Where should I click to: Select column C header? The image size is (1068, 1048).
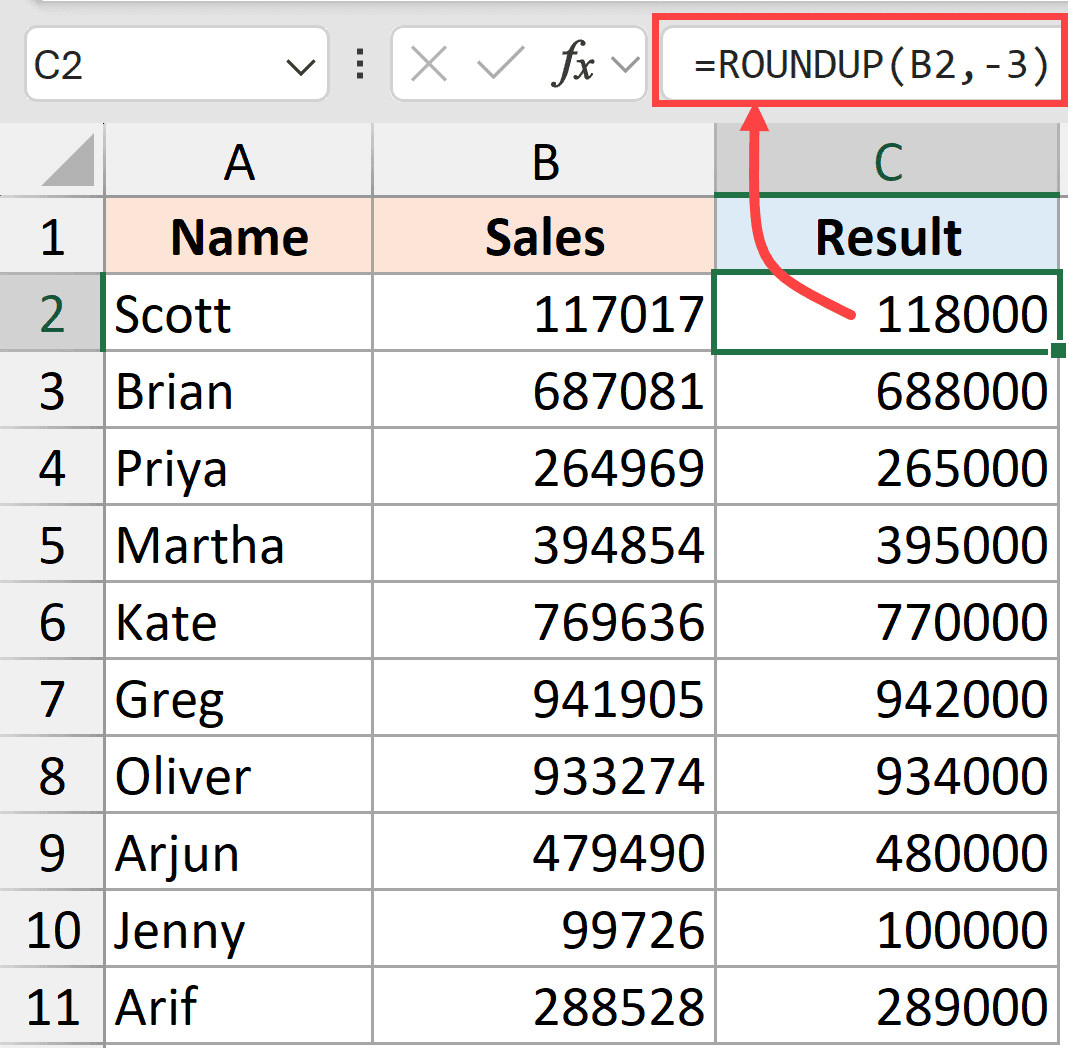point(887,162)
